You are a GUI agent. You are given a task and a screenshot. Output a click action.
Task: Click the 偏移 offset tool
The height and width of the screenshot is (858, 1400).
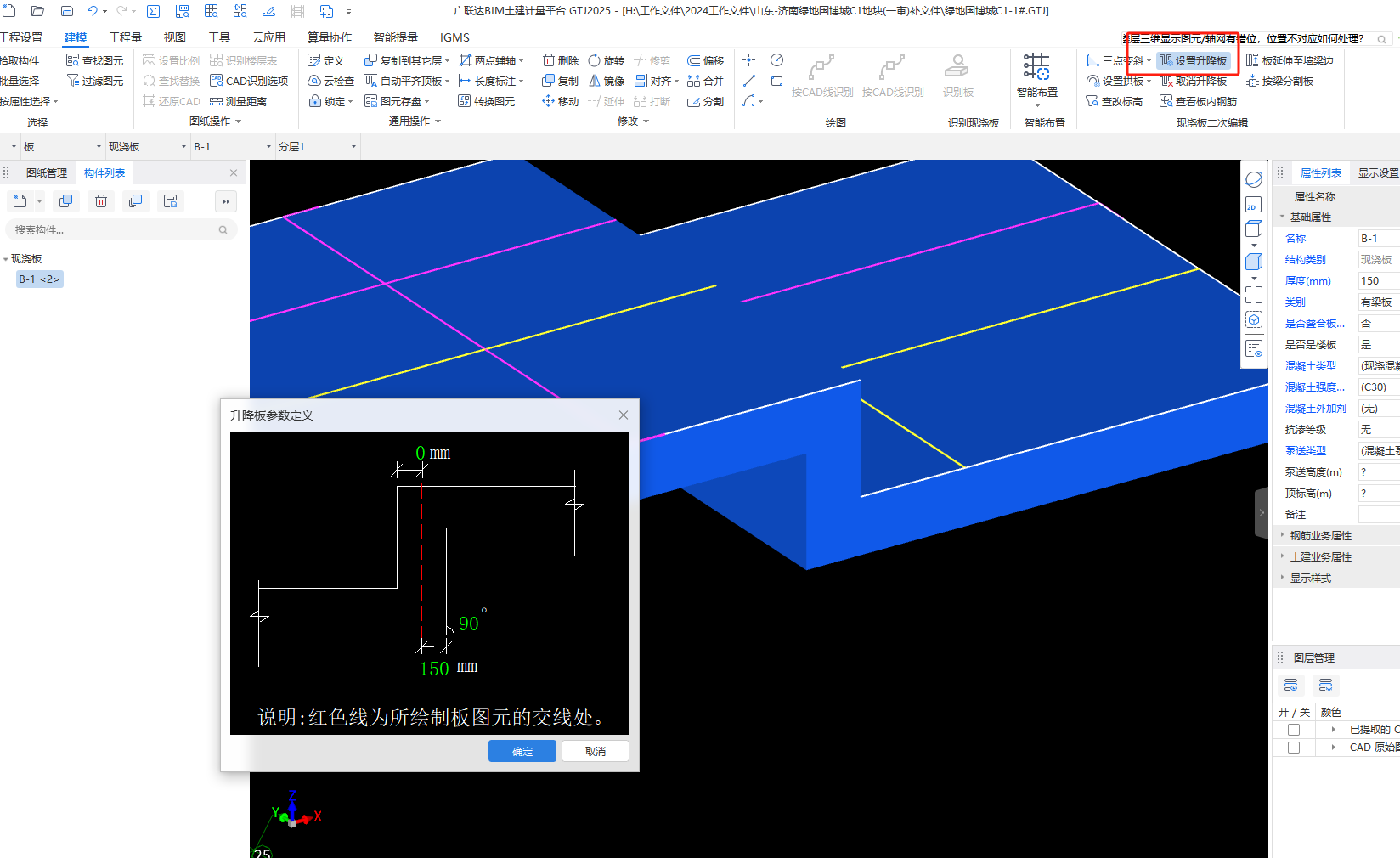point(706,60)
